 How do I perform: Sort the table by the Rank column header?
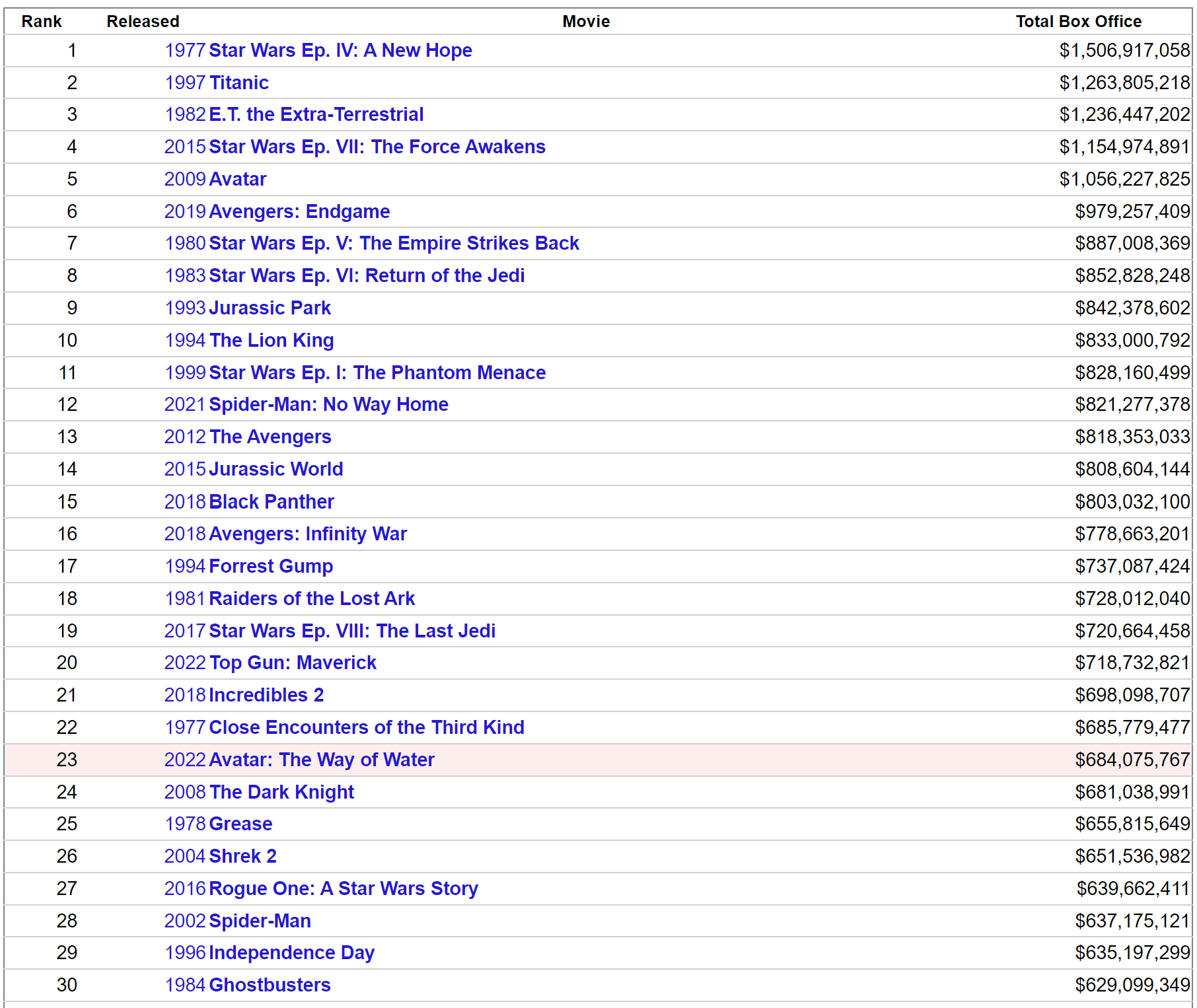[x=41, y=21]
